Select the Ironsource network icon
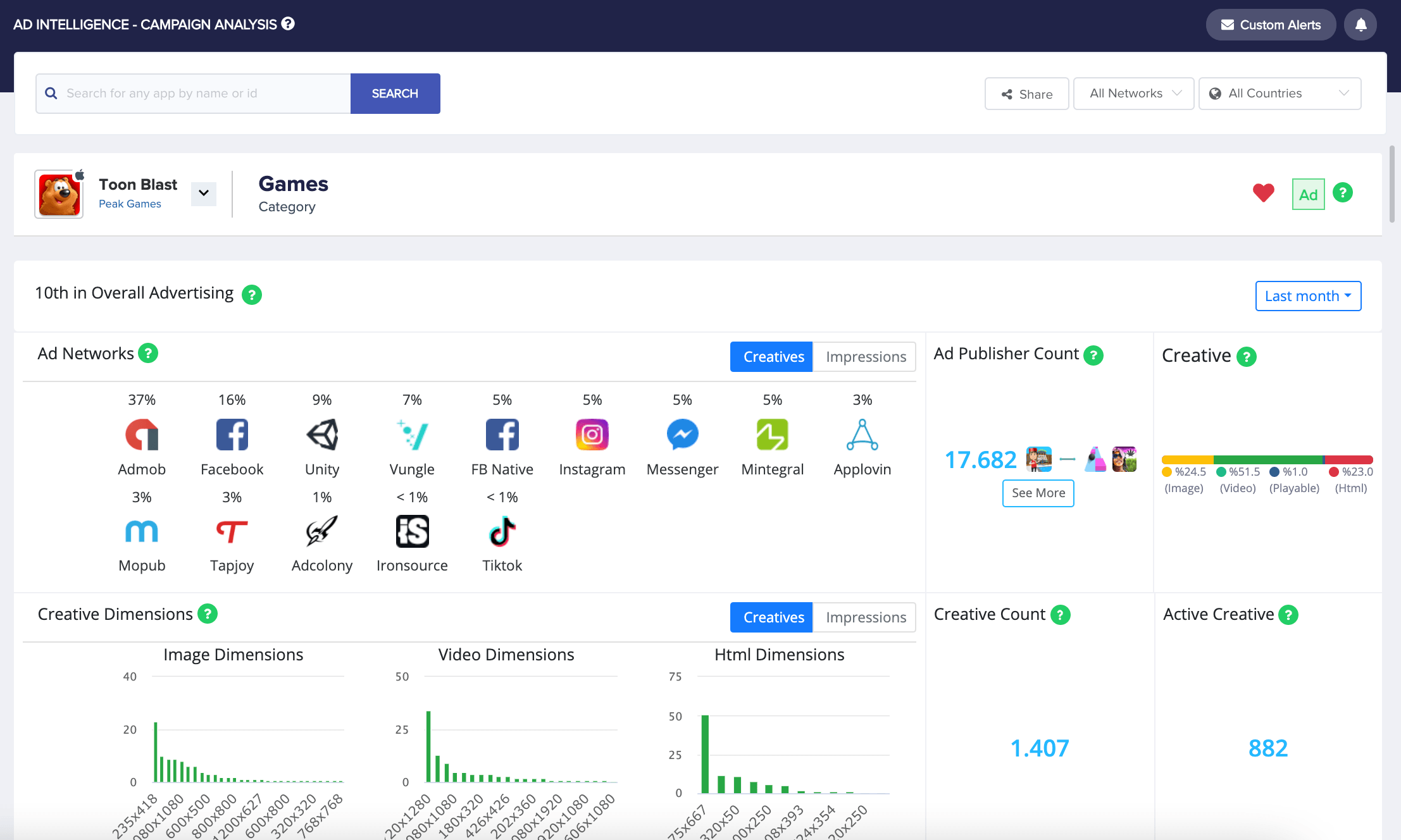The height and width of the screenshot is (840, 1401). click(412, 531)
